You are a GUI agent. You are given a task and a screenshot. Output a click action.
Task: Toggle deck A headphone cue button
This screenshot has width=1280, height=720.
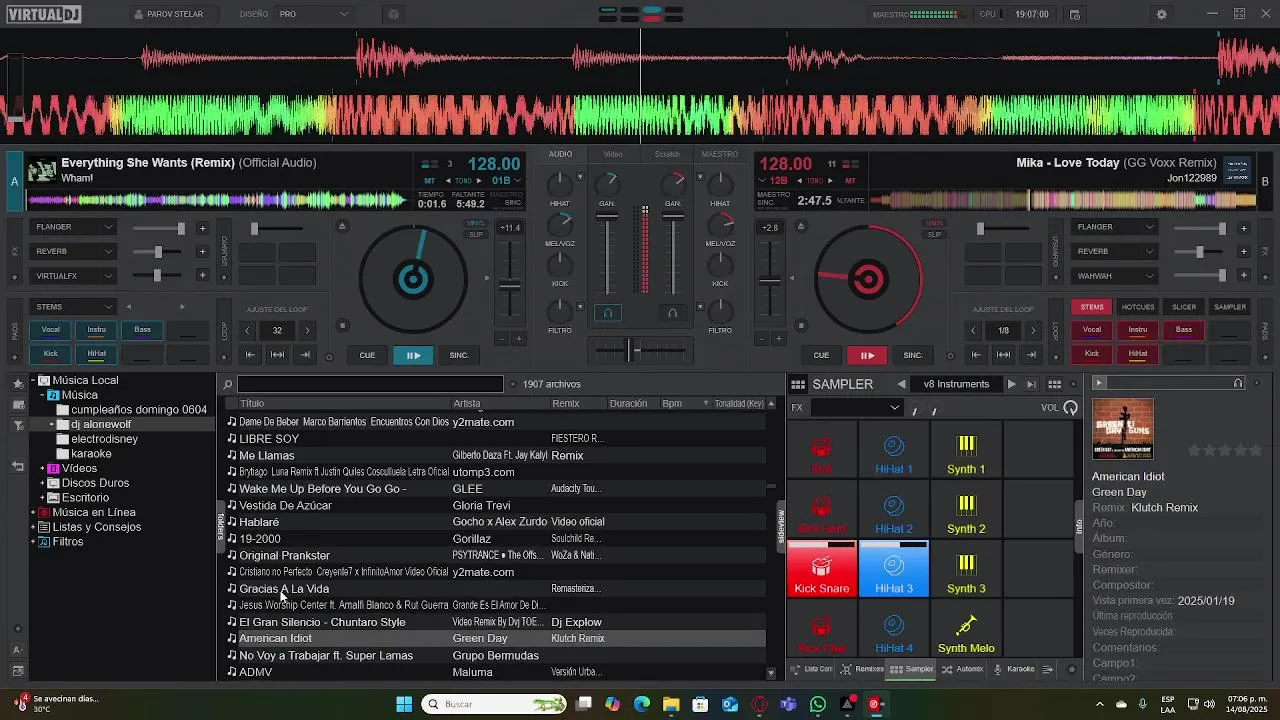(607, 313)
